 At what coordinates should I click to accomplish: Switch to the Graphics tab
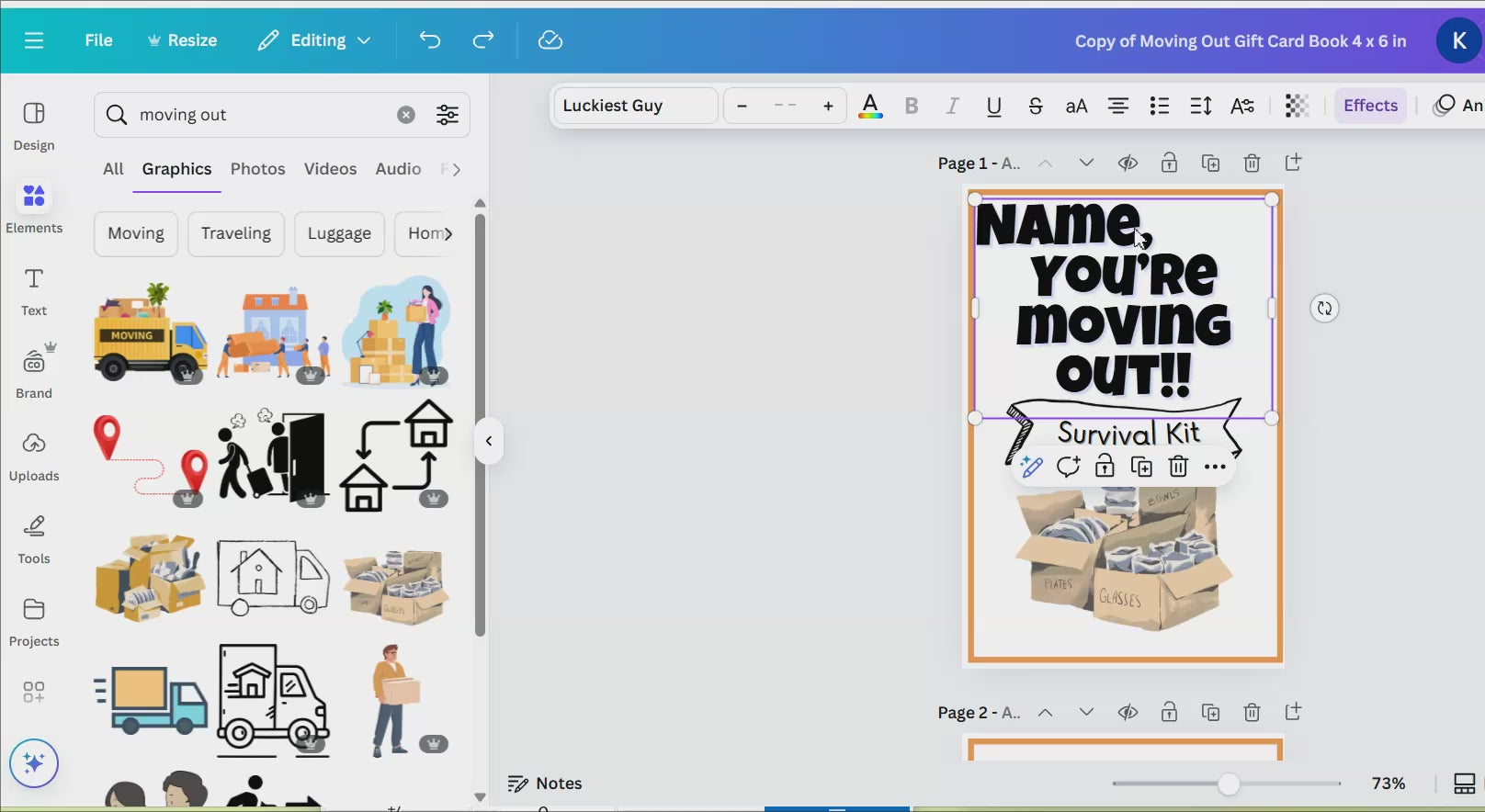176,169
